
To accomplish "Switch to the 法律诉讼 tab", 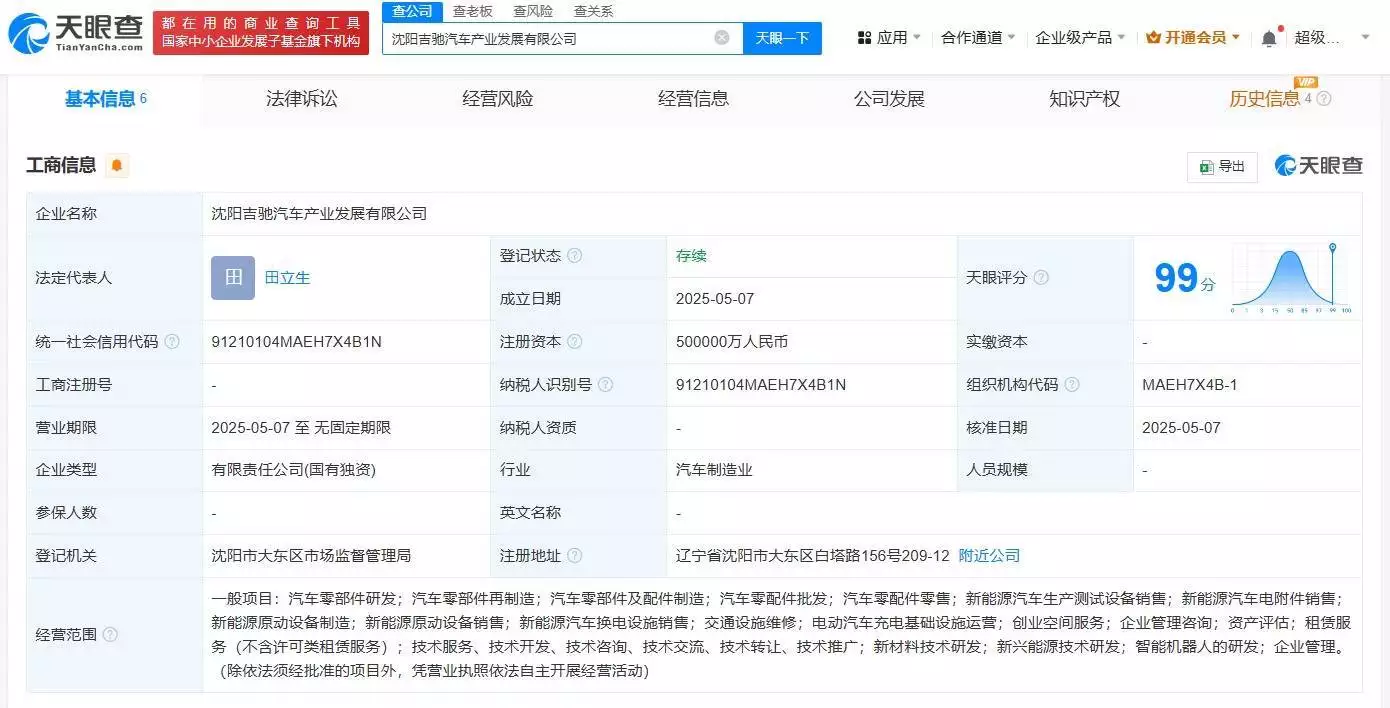I will [x=302, y=99].
